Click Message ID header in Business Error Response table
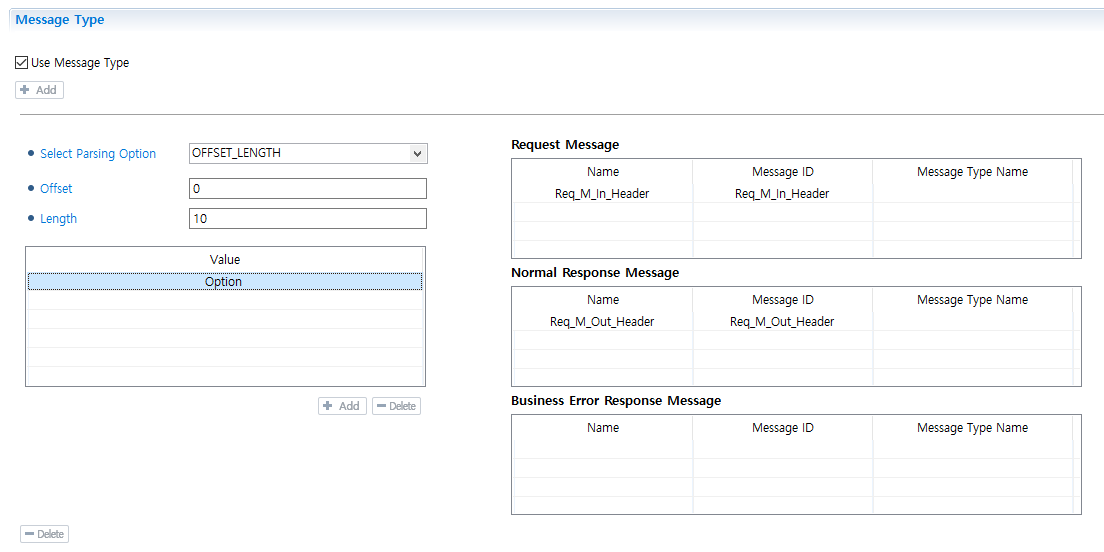Screen dimensions: 1104x552 point(783,428)
